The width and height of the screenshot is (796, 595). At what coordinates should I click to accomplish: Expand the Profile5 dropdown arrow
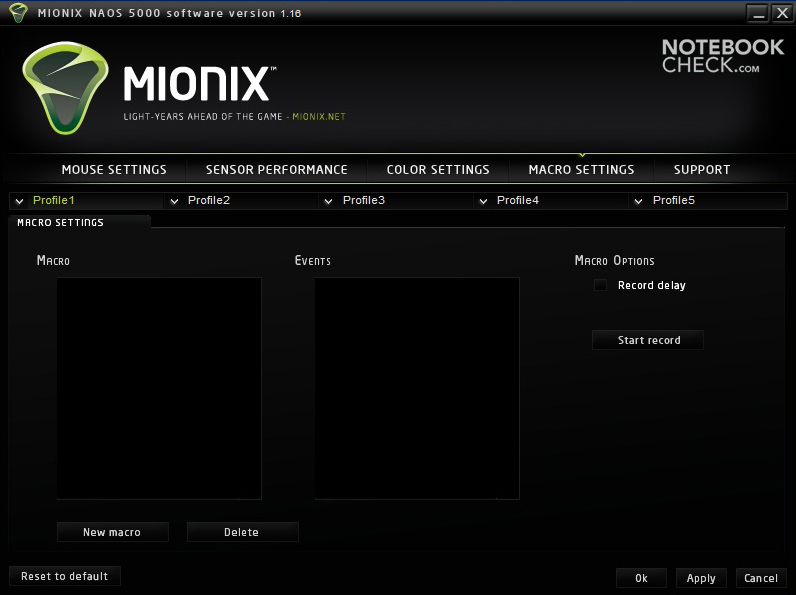coord(638,201)
